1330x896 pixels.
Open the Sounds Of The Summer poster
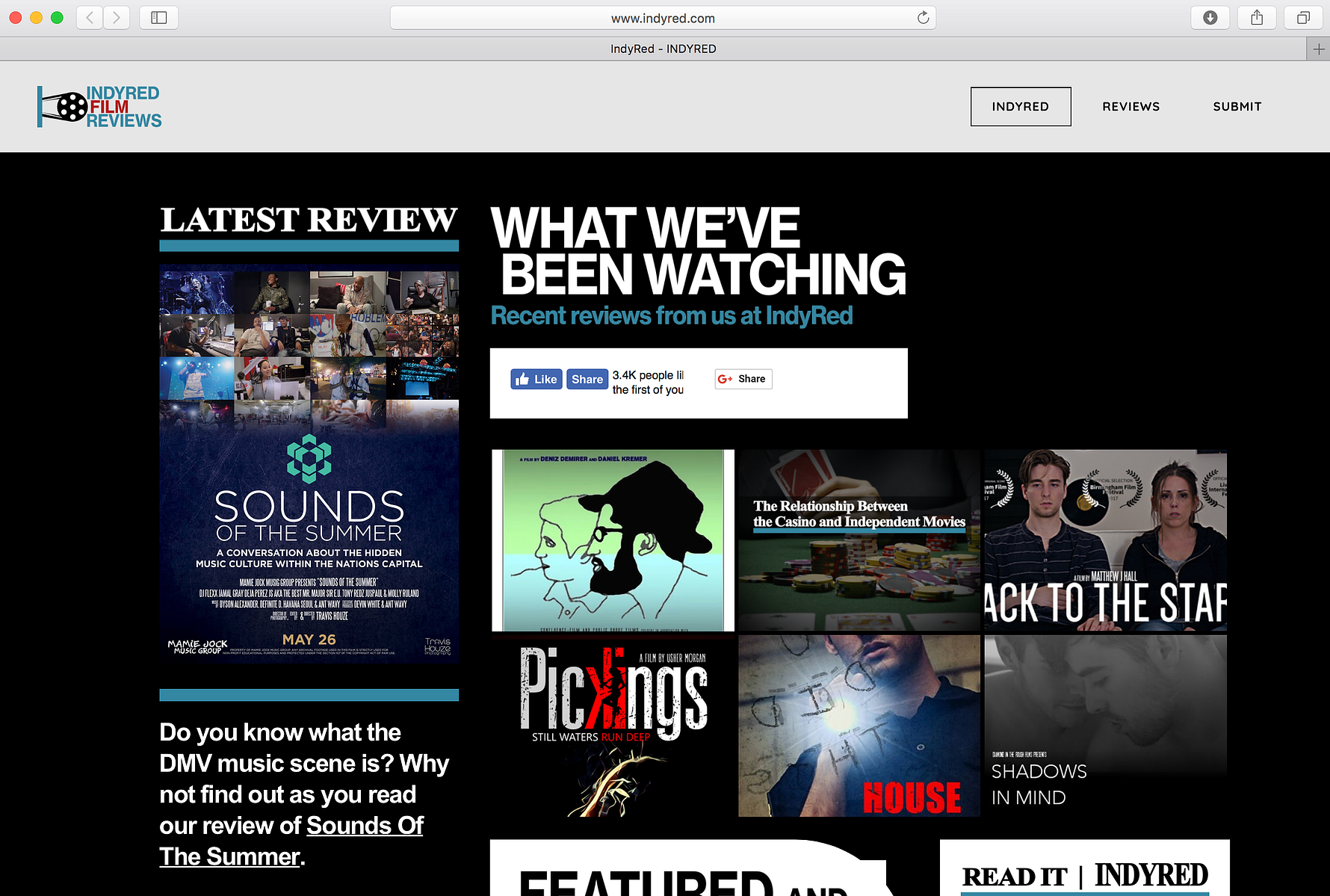(x=309, y=463)
